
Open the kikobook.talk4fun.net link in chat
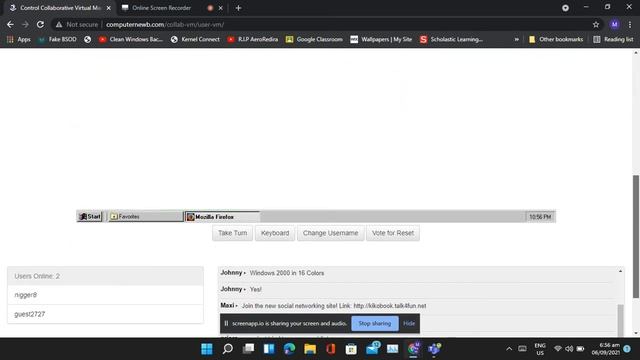(389, 306)
